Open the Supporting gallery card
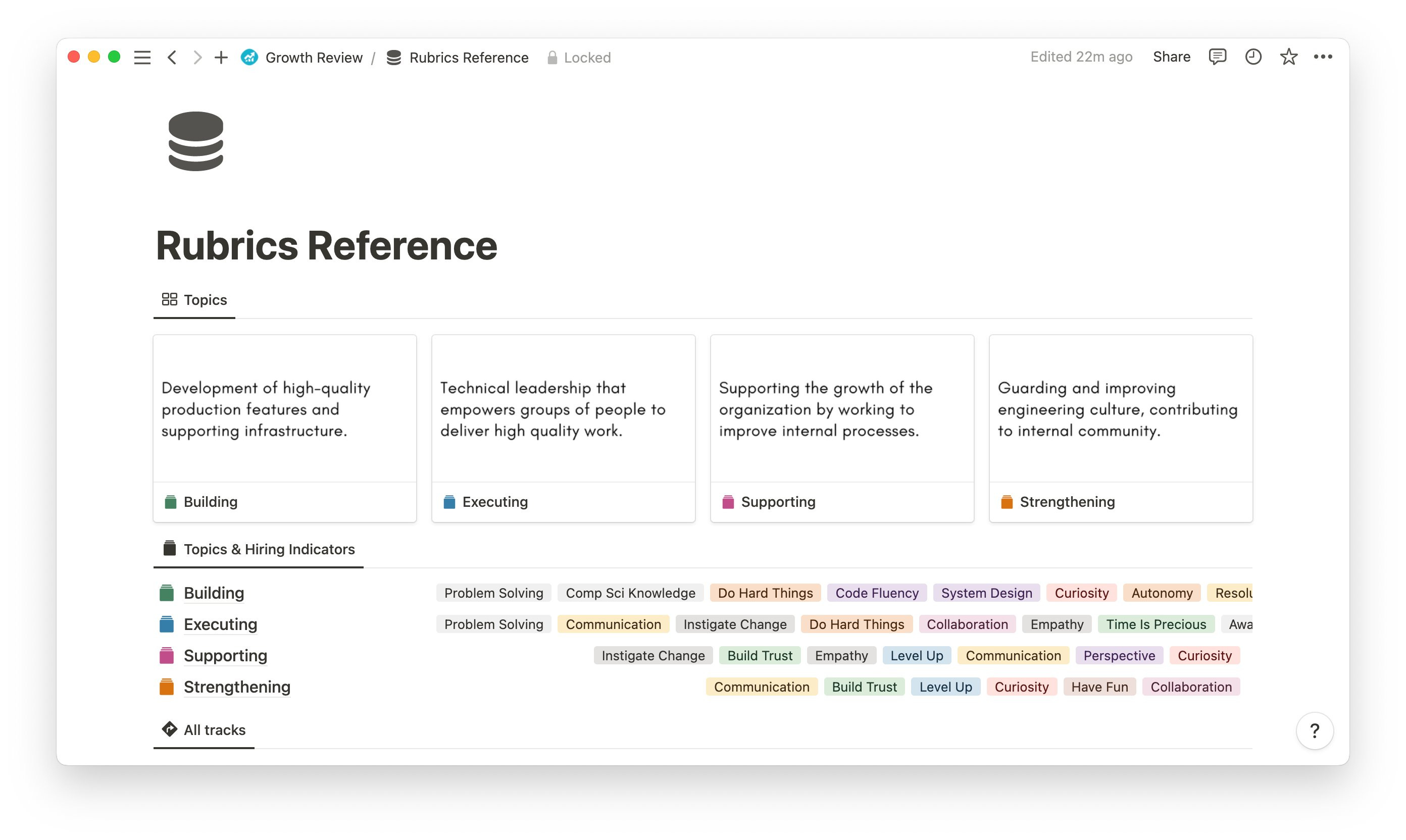Image resolution: width=1406 pixels, height=840 pixels. click(x=841, y=428)
